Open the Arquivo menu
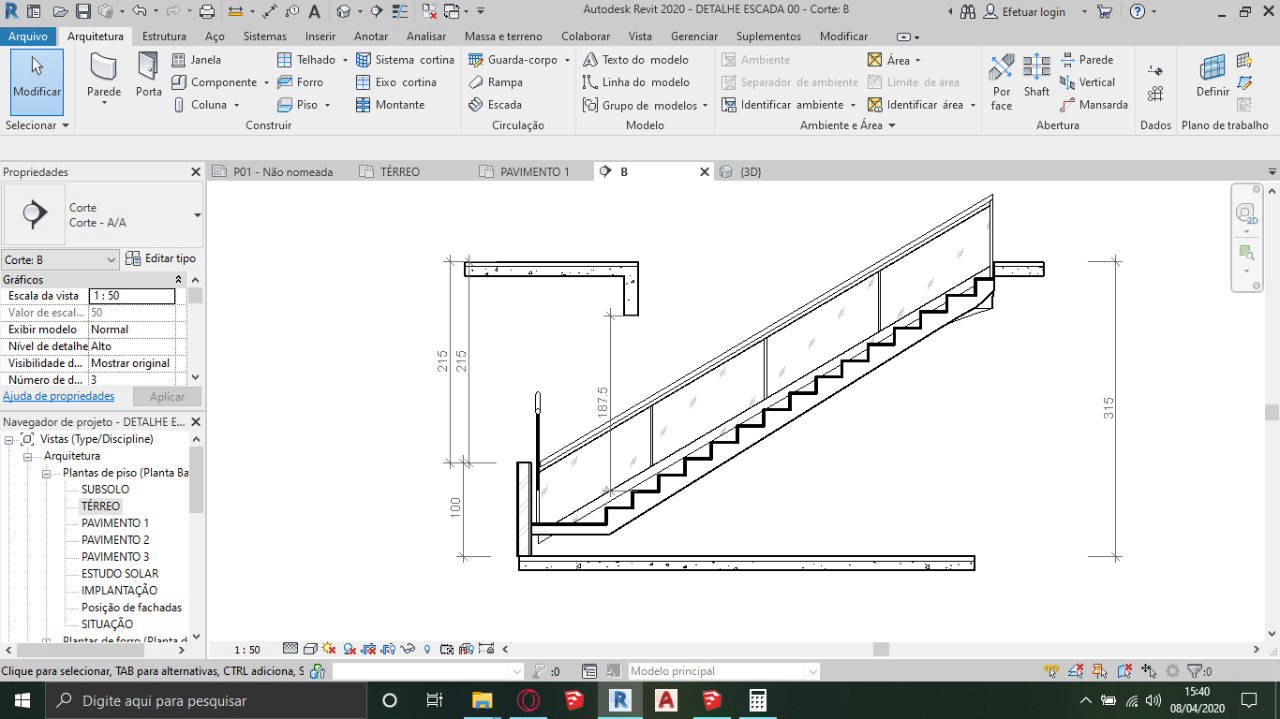 pyautogui.click(x=28, y=36)
